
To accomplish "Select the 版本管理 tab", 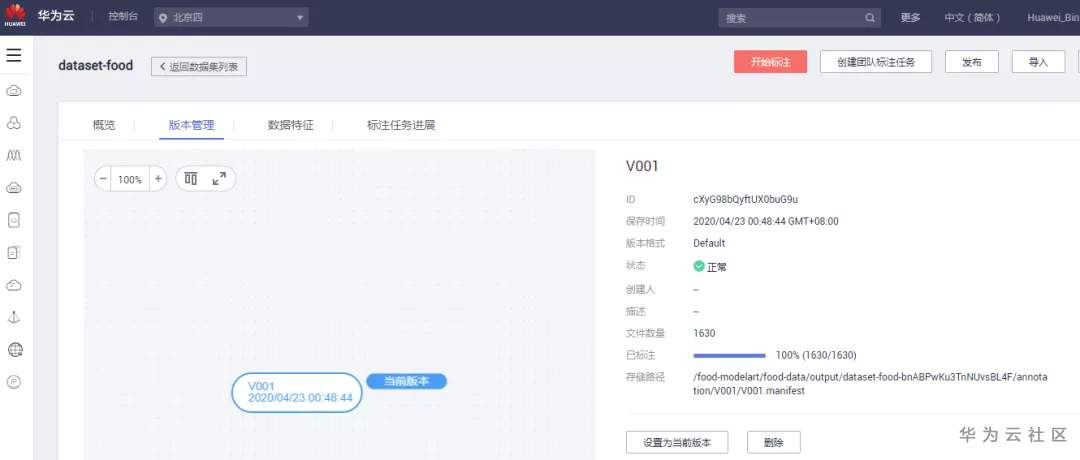I will coord(191,125).
